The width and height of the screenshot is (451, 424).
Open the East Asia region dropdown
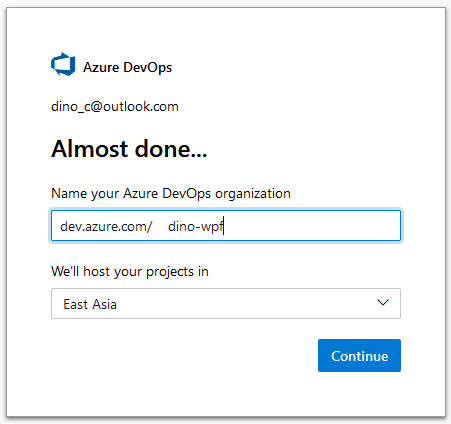click(226, 304)
